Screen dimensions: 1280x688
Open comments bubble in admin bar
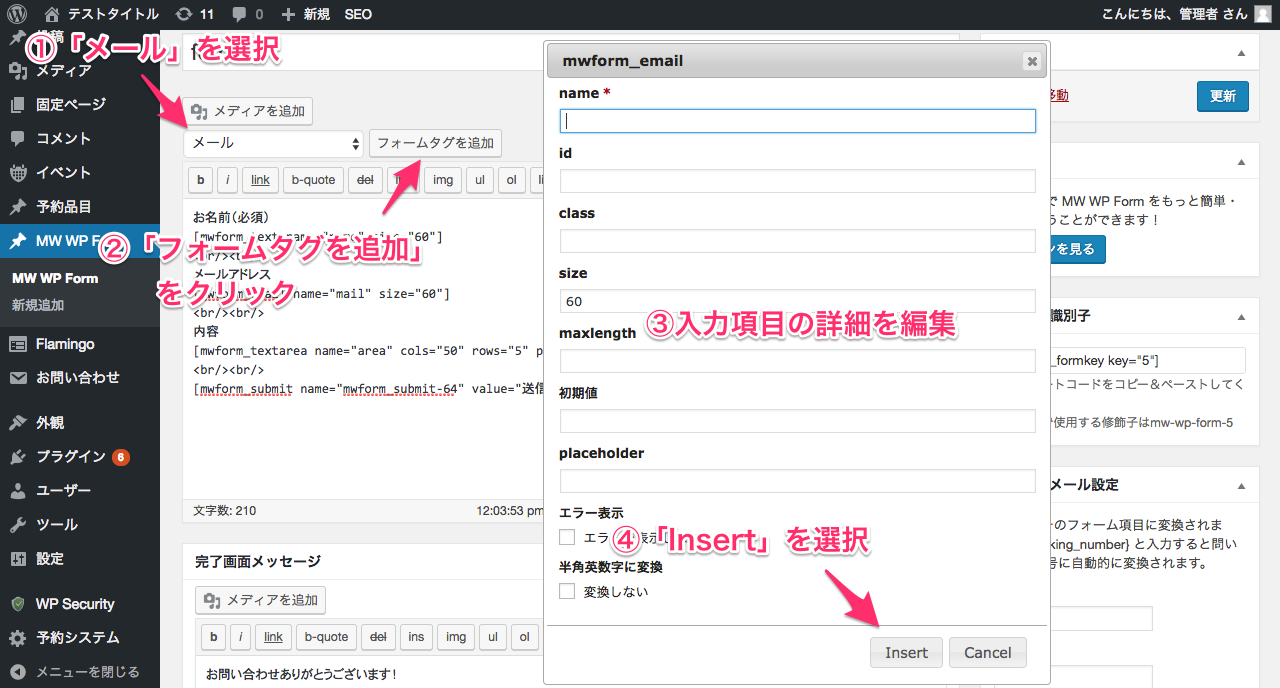[x=246, y=14]
